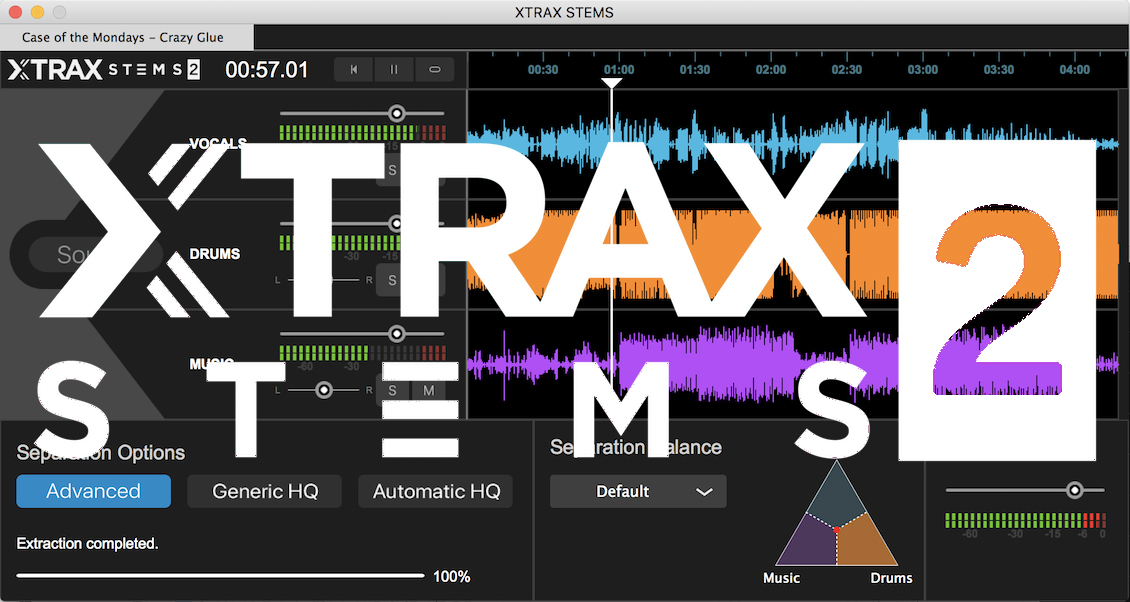Click XTRAX STEMS in the menu bar
The height and width of the screenshot is (602, 1130).
pos(565,12)
